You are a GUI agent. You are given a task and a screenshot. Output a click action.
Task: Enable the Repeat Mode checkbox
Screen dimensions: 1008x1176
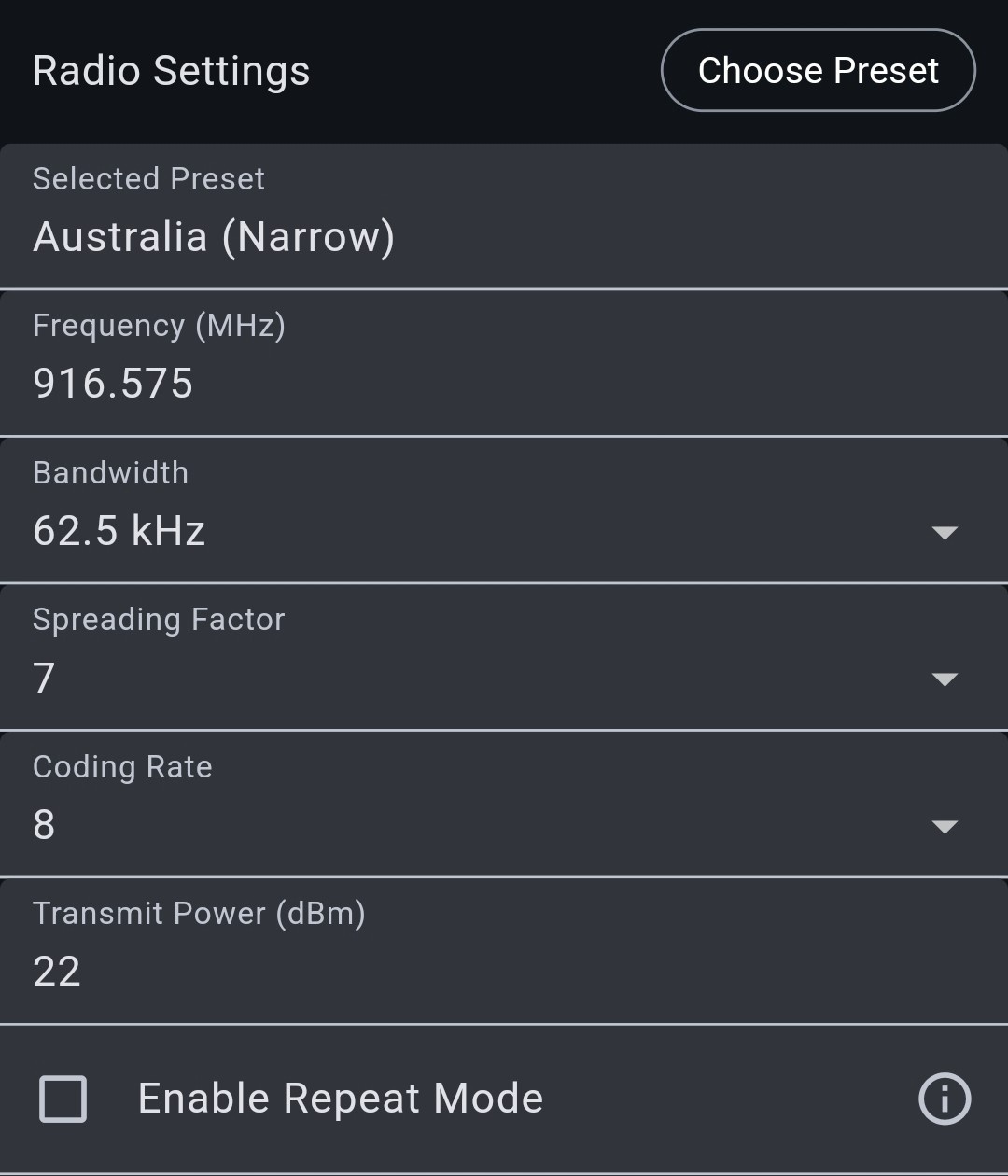63,1099
